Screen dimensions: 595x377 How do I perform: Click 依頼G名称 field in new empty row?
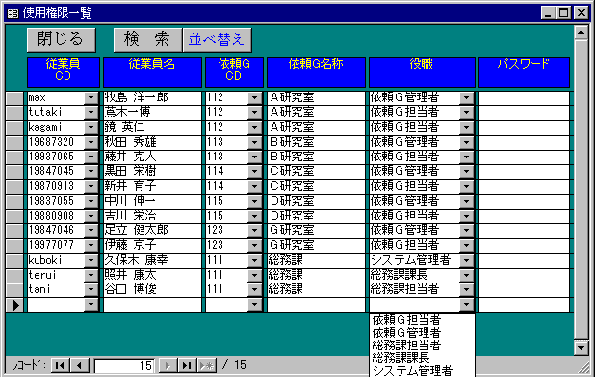point(316,305)
